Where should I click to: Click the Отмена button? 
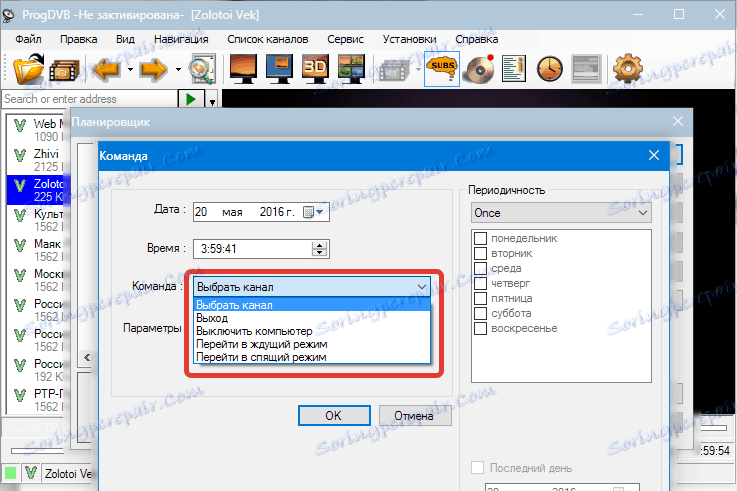coord(415,416)
